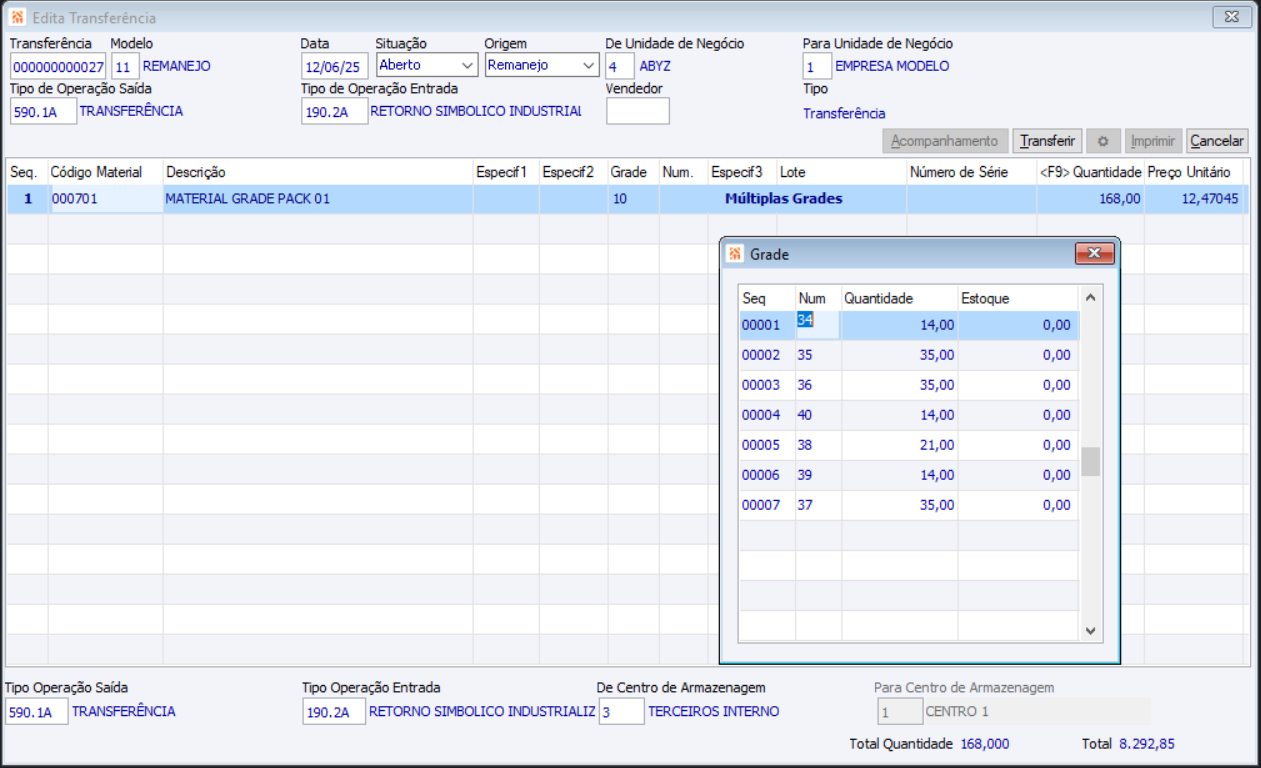Select row 00003 in Grade dialog
1261x768 pixels.
(x=909, y=385)
